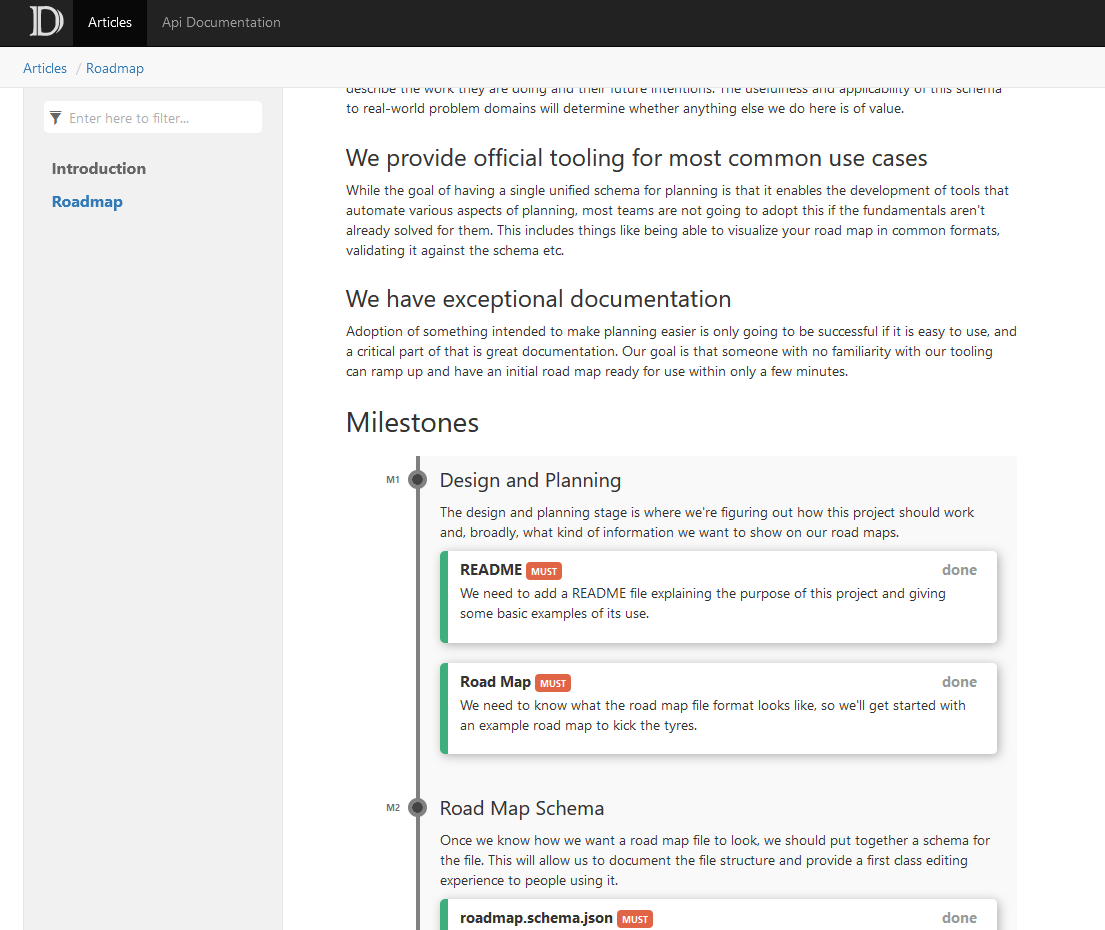
Task: Select Introduction in the sidebar
Action: pos(98,168)
